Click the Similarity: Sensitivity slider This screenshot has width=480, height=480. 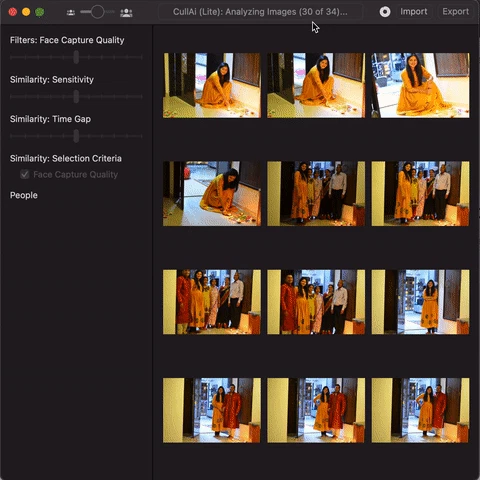tap(76, 96)
